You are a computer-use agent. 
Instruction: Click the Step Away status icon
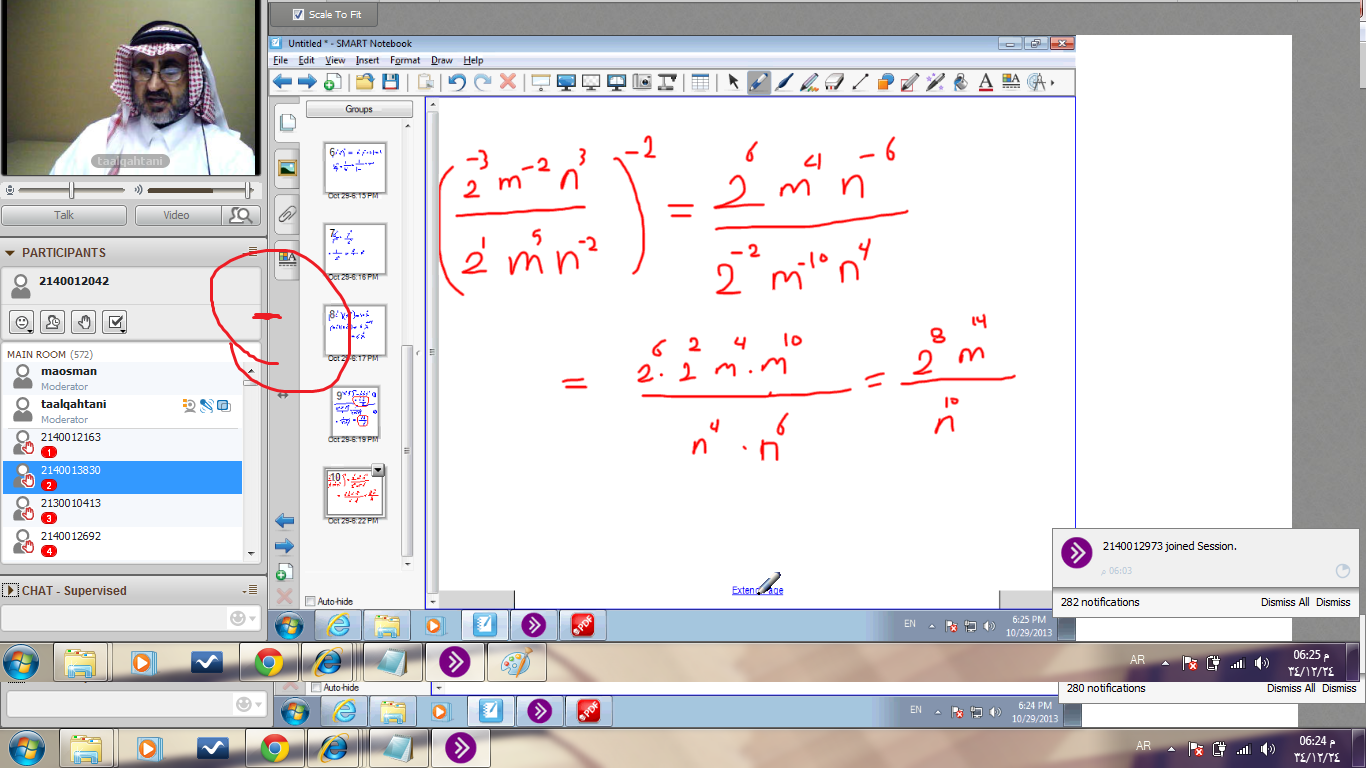[x=53, y=322]
